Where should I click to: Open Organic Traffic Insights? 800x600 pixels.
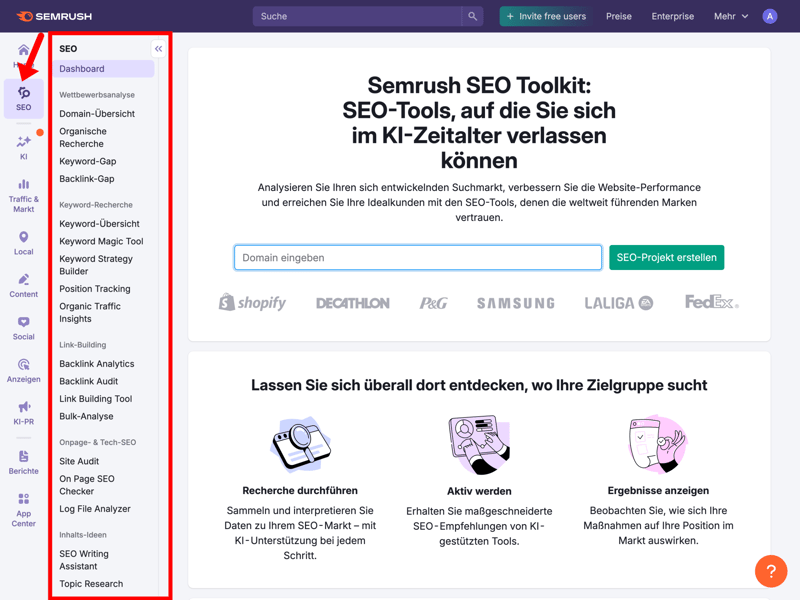tap(90, 313)
